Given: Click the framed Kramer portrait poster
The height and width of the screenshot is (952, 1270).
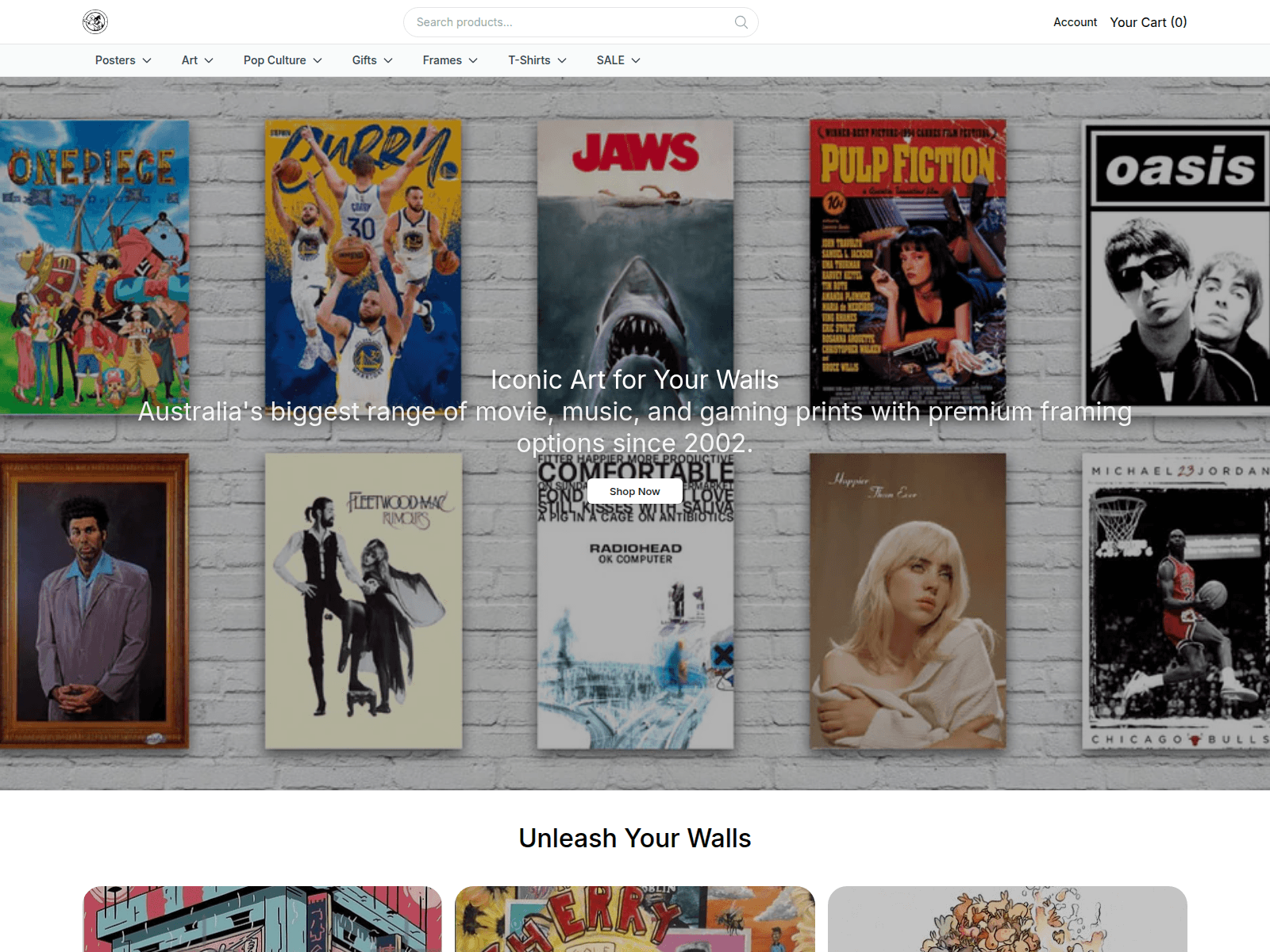Looking at the screenshot, I should 94,601.
